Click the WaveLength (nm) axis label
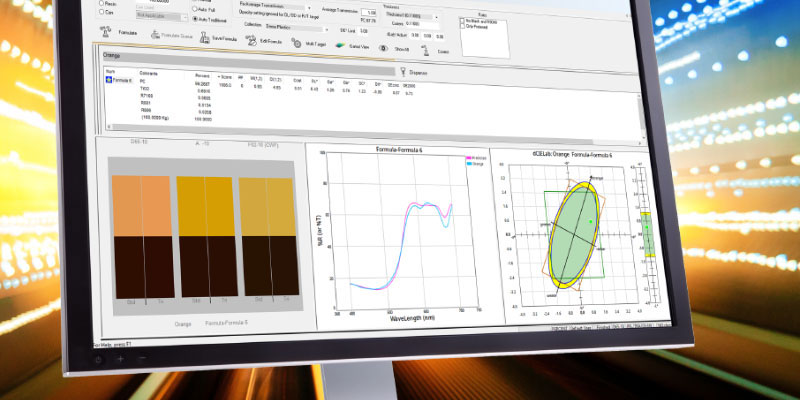 tap(412, 318)
